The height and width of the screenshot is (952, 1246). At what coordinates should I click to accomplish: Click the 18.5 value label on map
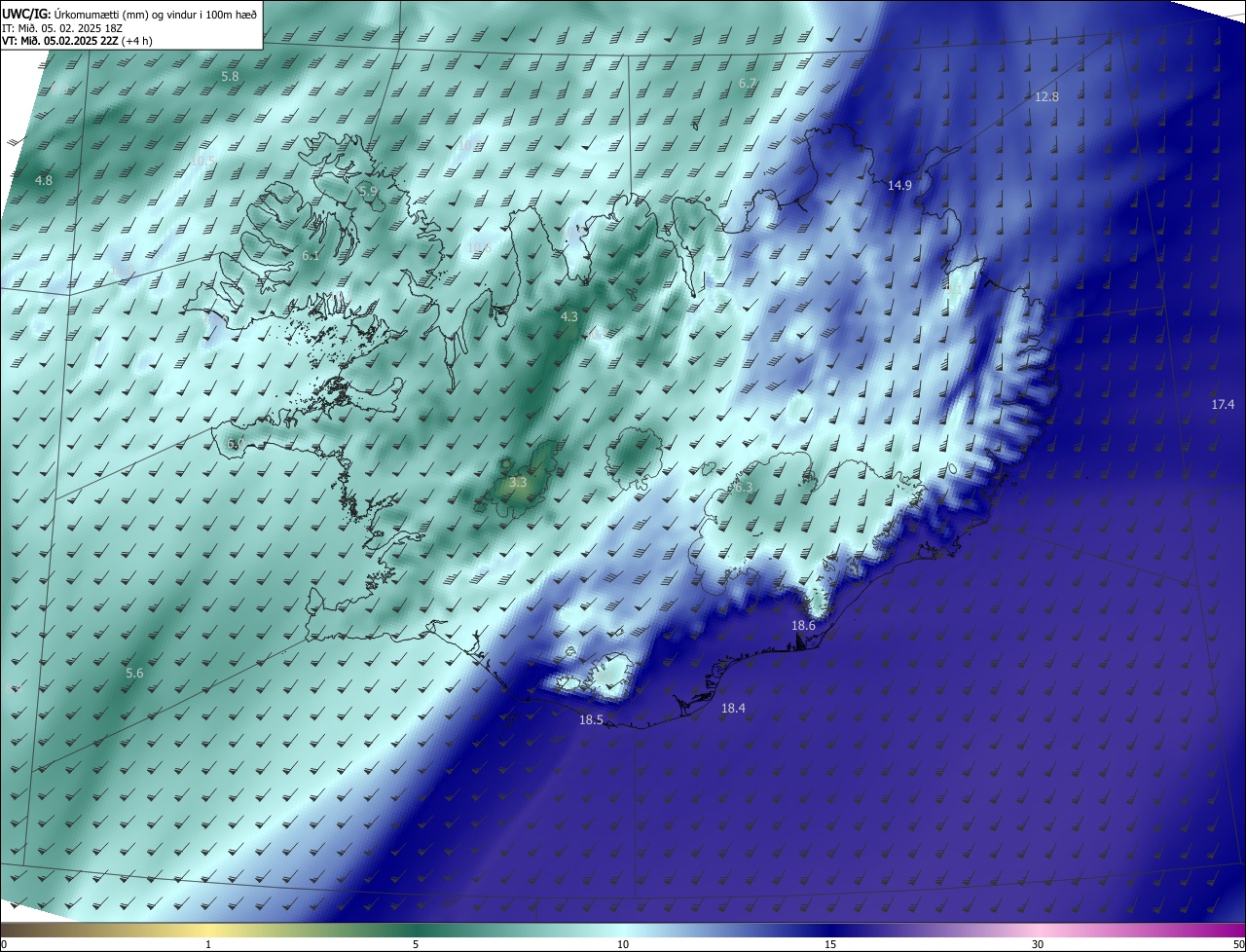591,720
